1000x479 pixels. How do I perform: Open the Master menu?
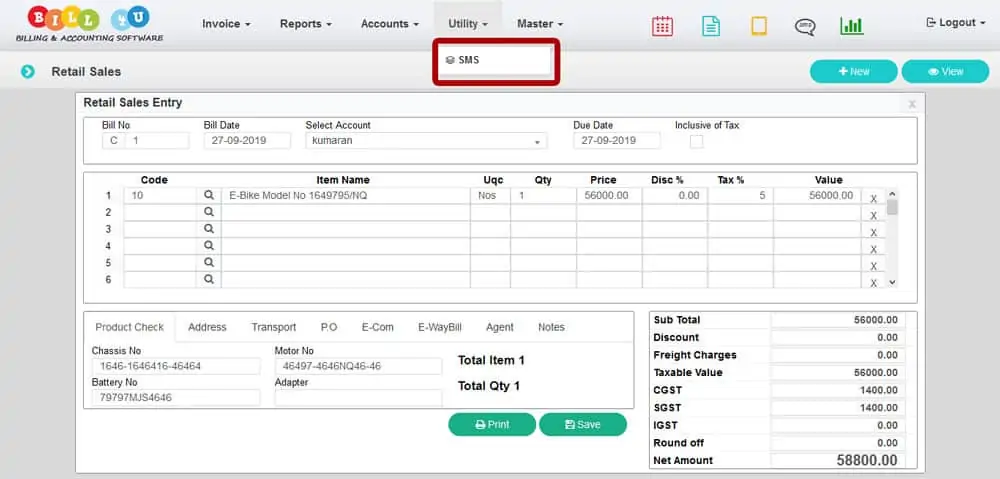click(x=540, y=24)
